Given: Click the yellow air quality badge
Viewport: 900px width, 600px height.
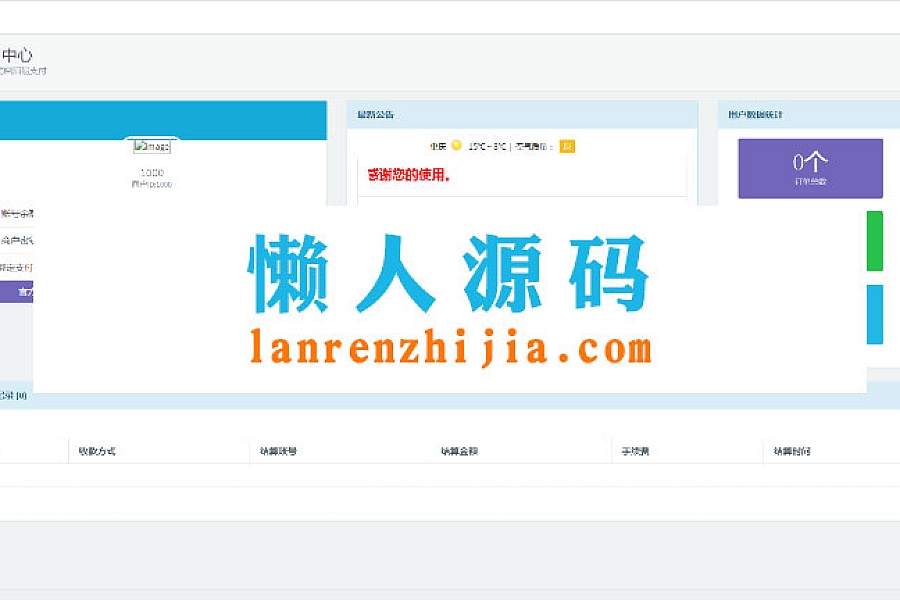Looking at the screenshot, I should click(567, 146).
